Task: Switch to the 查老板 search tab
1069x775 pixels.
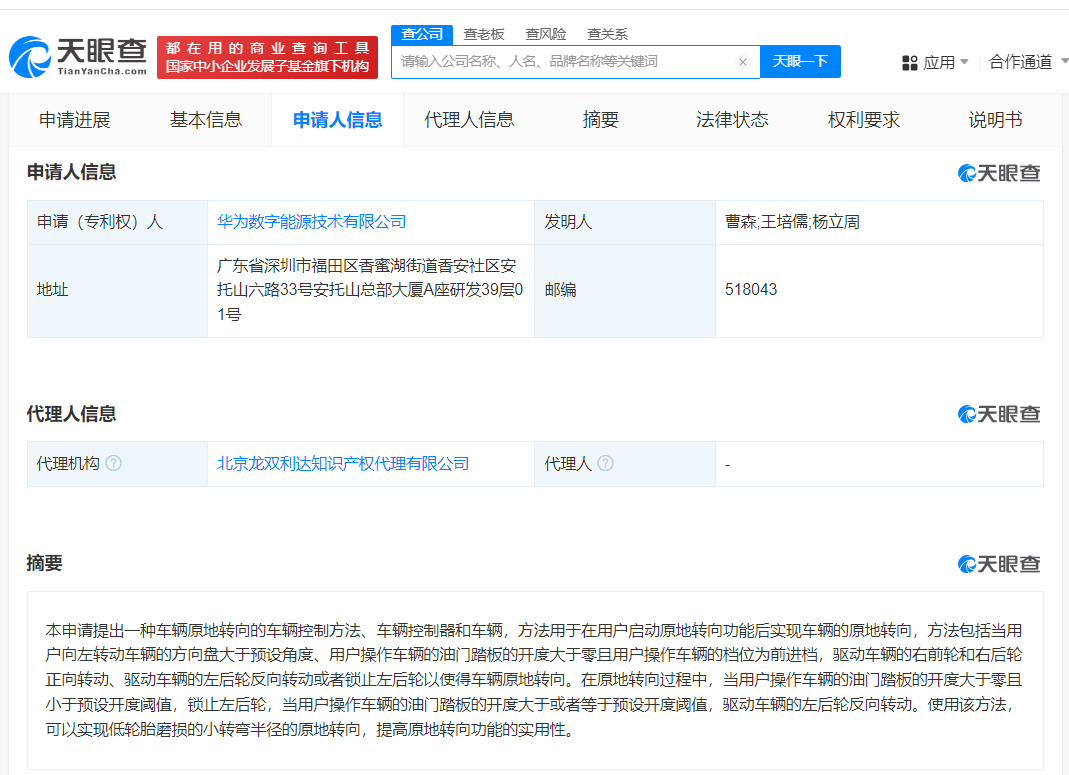Action: (x=484, y=34)
